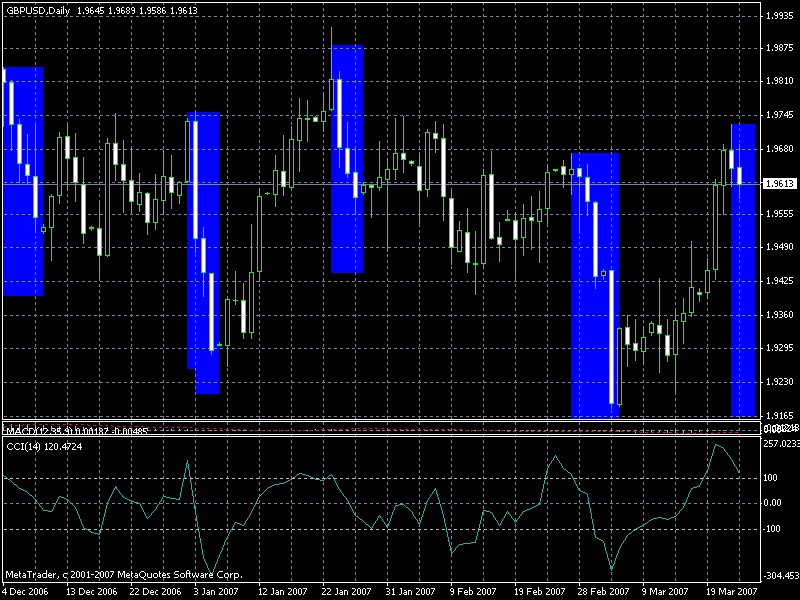Click the GBPUSD,Daily chart title text
800x600 pixels.
tap(40, 10)
